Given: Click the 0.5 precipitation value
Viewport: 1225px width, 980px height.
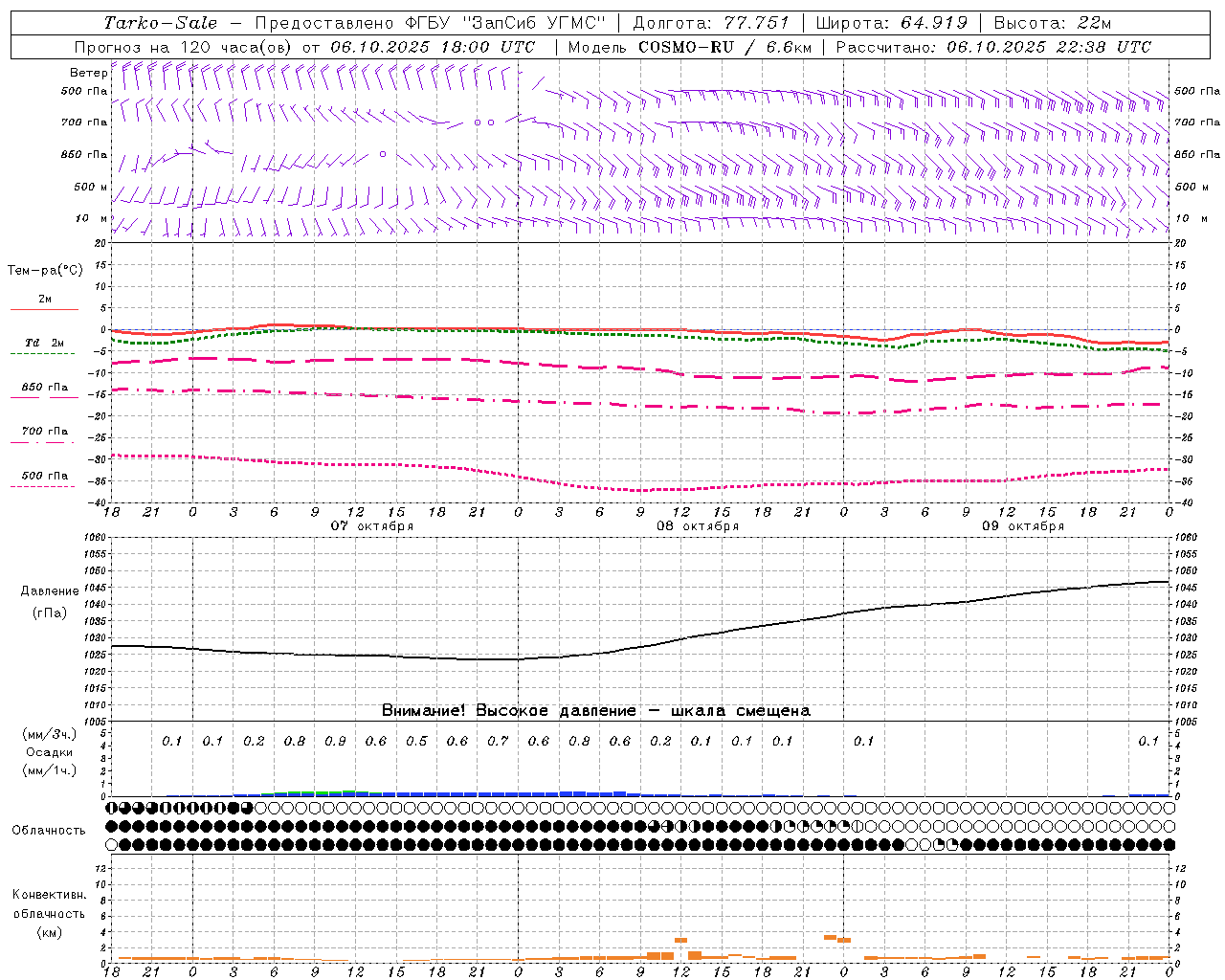Looking at the screenshot, I should pyautogui.click(x=416, y=742).
